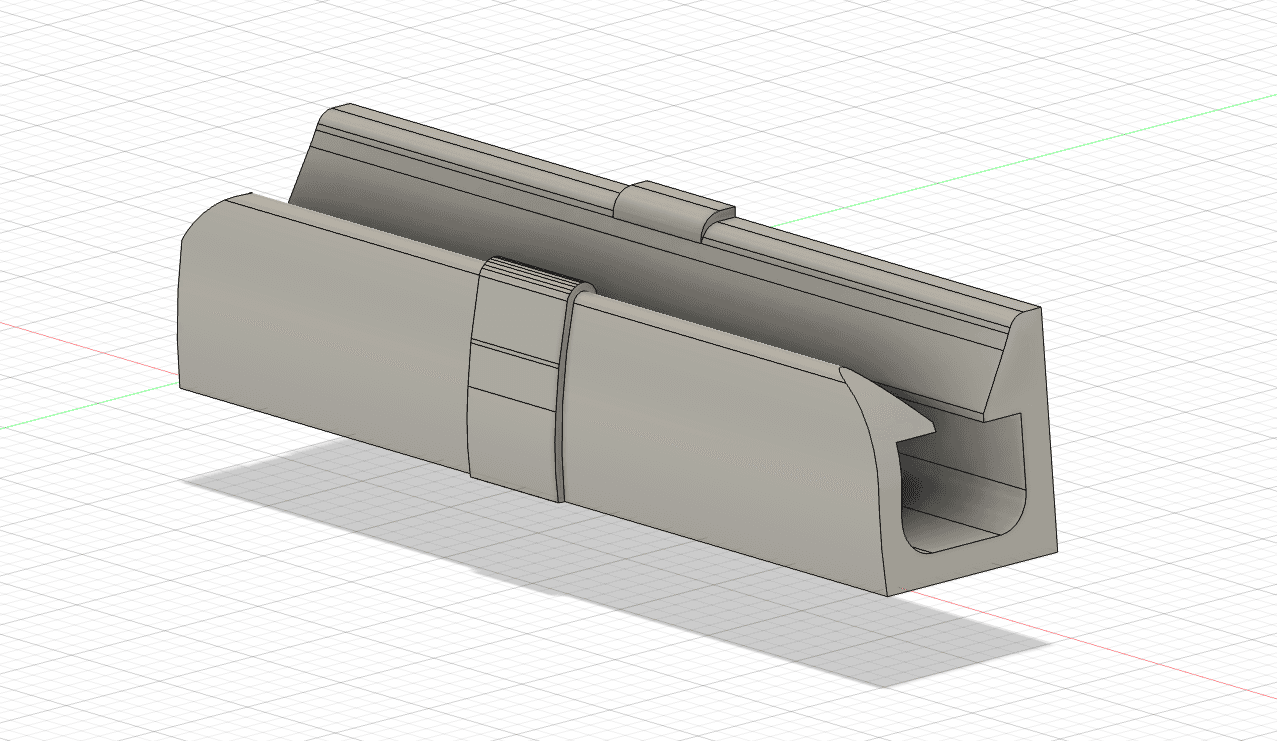Image resolution: width=1277 pixels, height=741 pixels.
Task: Select the small raised tab on the back rail
Action: pyautogui.click(x=672, y=209)
